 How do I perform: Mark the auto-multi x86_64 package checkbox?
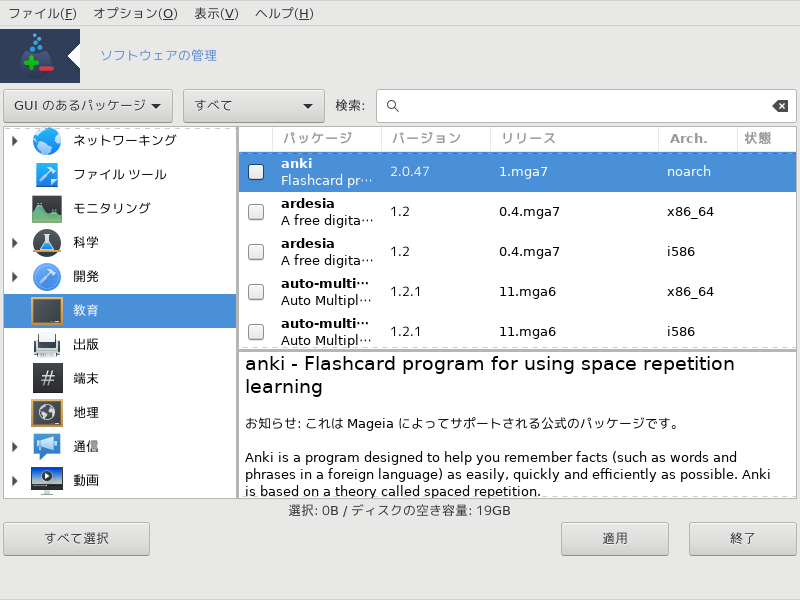point(256,292)
